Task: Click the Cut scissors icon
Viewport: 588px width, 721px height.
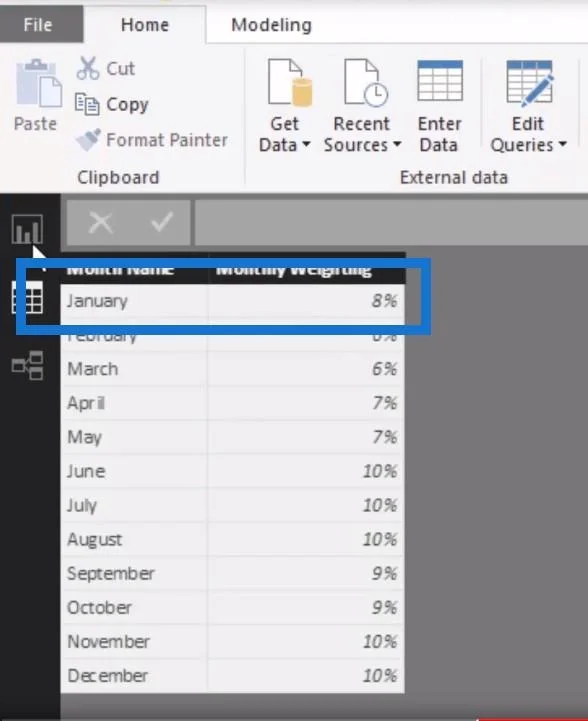Action: point(87,68)
